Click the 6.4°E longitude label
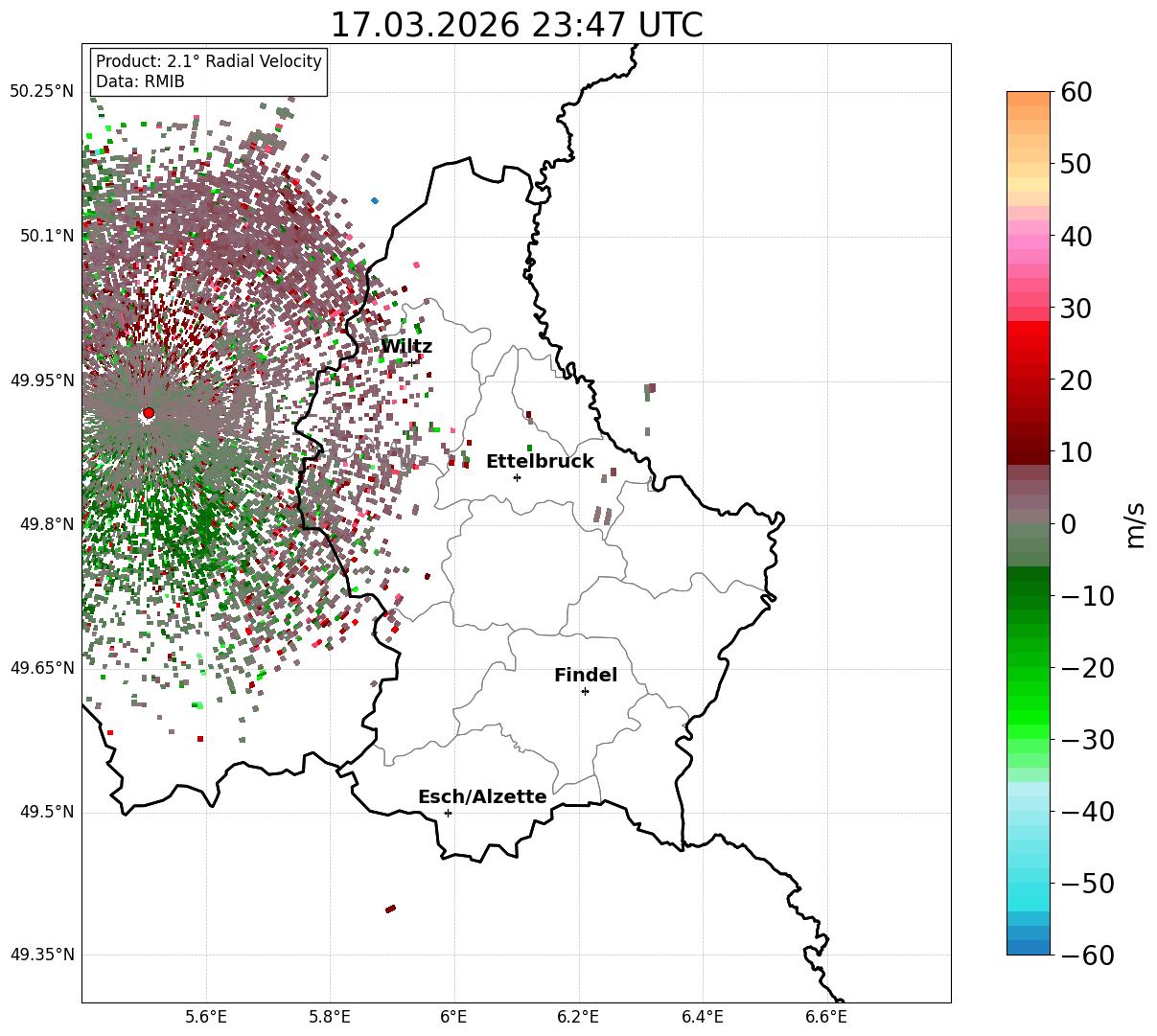1157x1036 pixels. tap(703, 1017)
